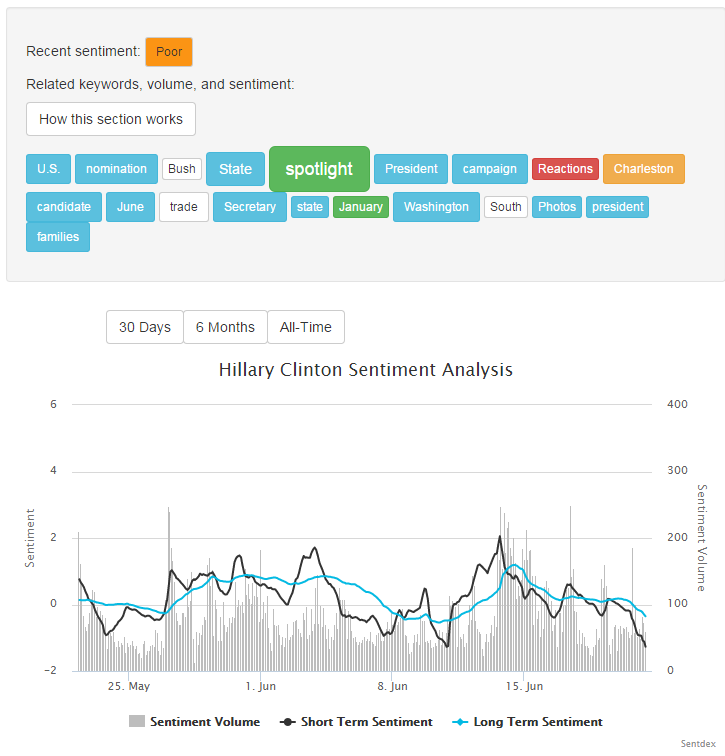Viewport: 725px width, 756px height.
Task: Select the capitalized President keyword tag
Action: coord(411,169)
